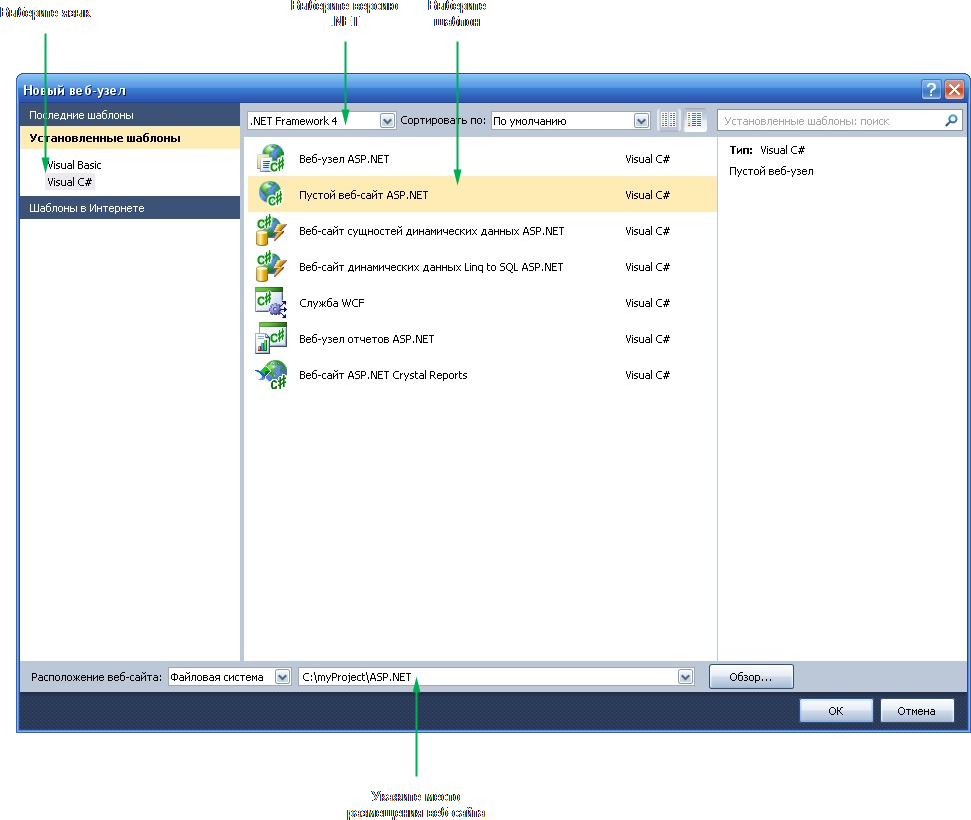Click the Linq to SQL dynamic data icon
The image size is (971, 820).
(271, 266)
